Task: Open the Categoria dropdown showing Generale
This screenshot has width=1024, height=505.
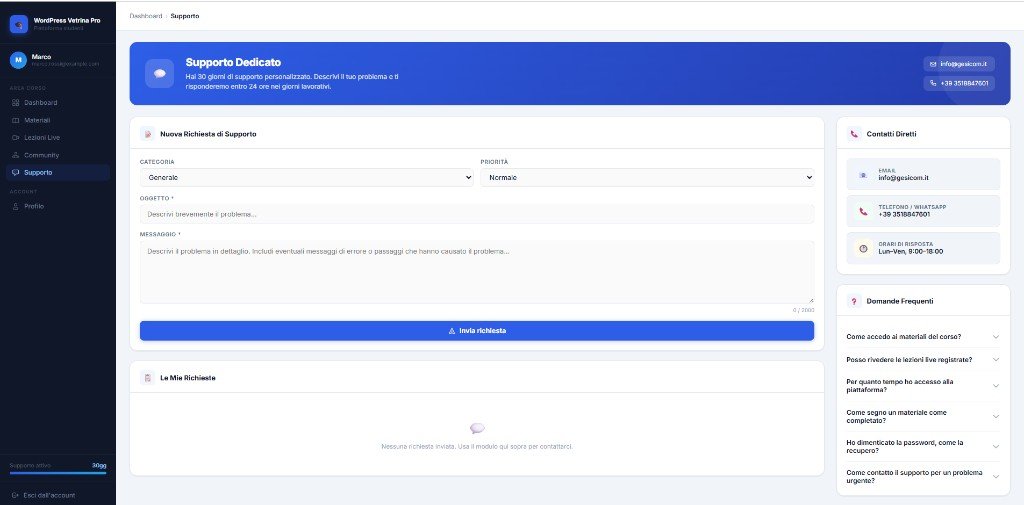Action: point(306,177)
